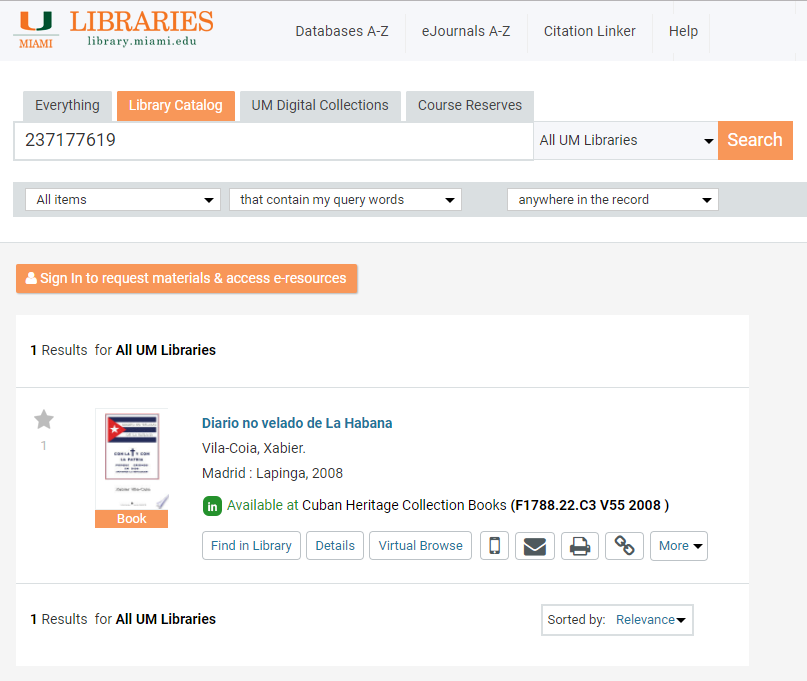807x681 pixels.
Task: Click the book cover thumbnail
Action: click(x=132, y=459)
